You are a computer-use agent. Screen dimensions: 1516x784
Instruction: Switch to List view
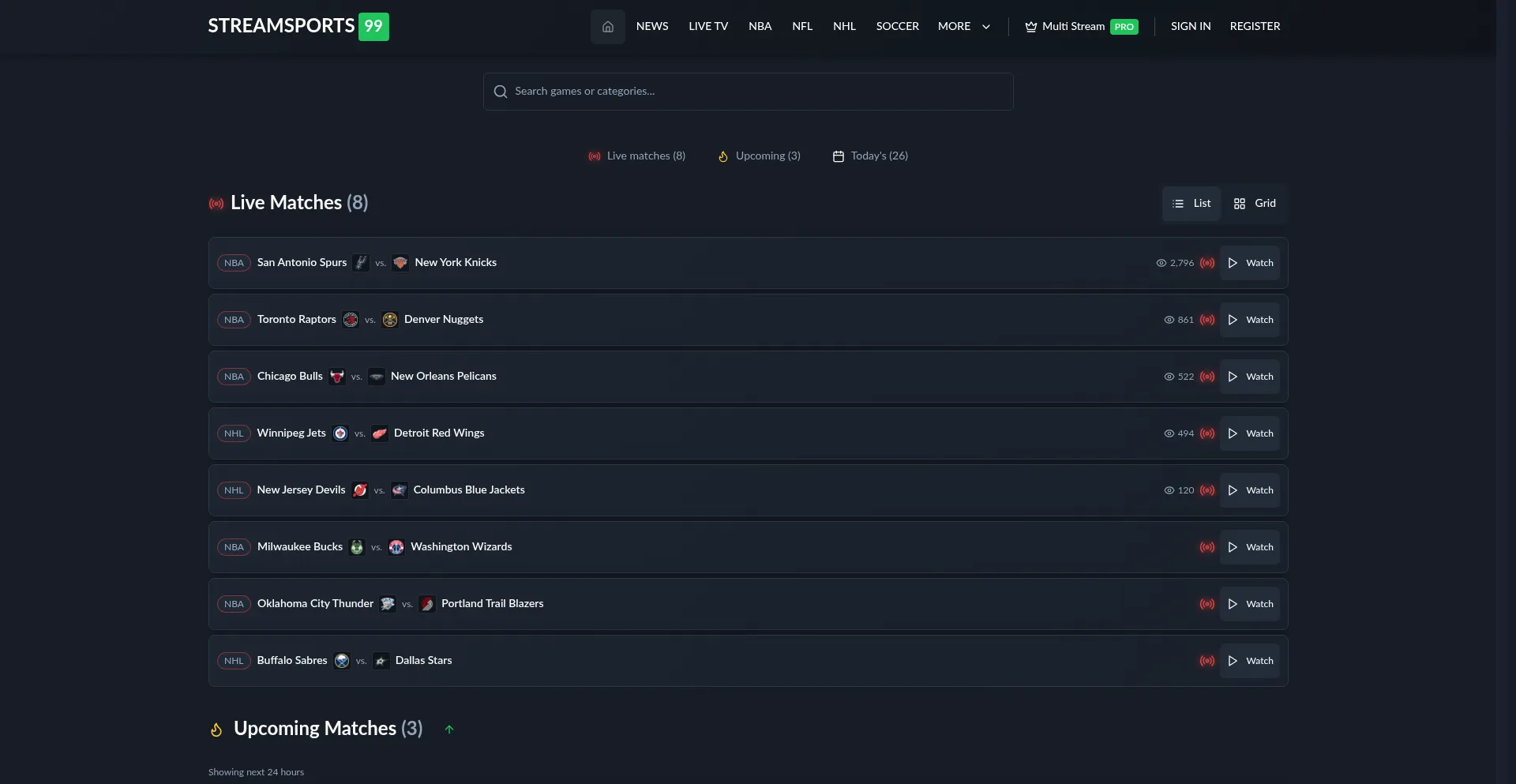click(x=1191, y=204)
